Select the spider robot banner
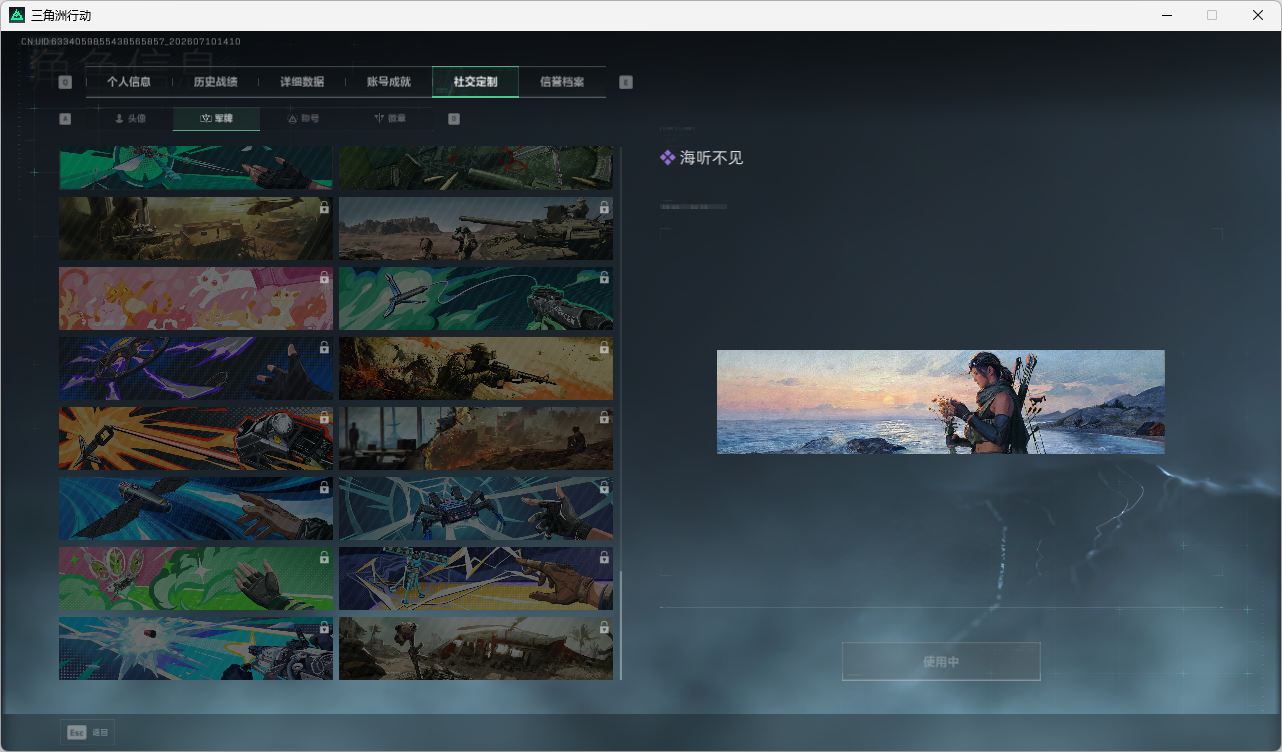 click(x=476, y=508)
